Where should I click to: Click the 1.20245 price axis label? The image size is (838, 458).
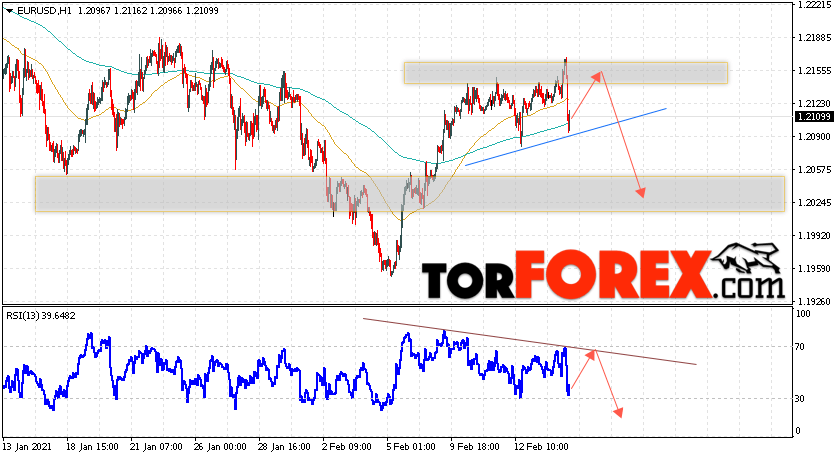(x=814, y=203)
